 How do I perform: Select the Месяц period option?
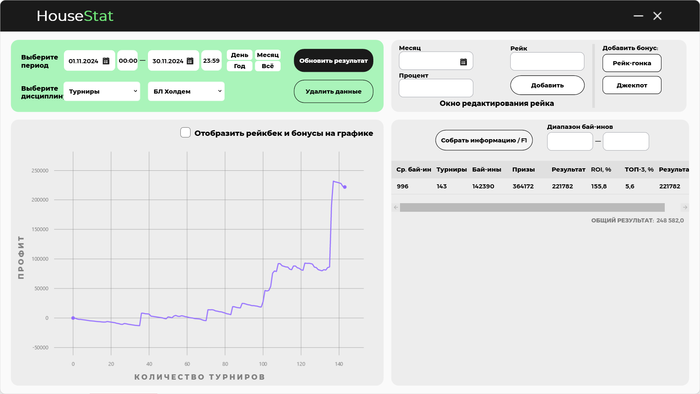tap(268, 55)
